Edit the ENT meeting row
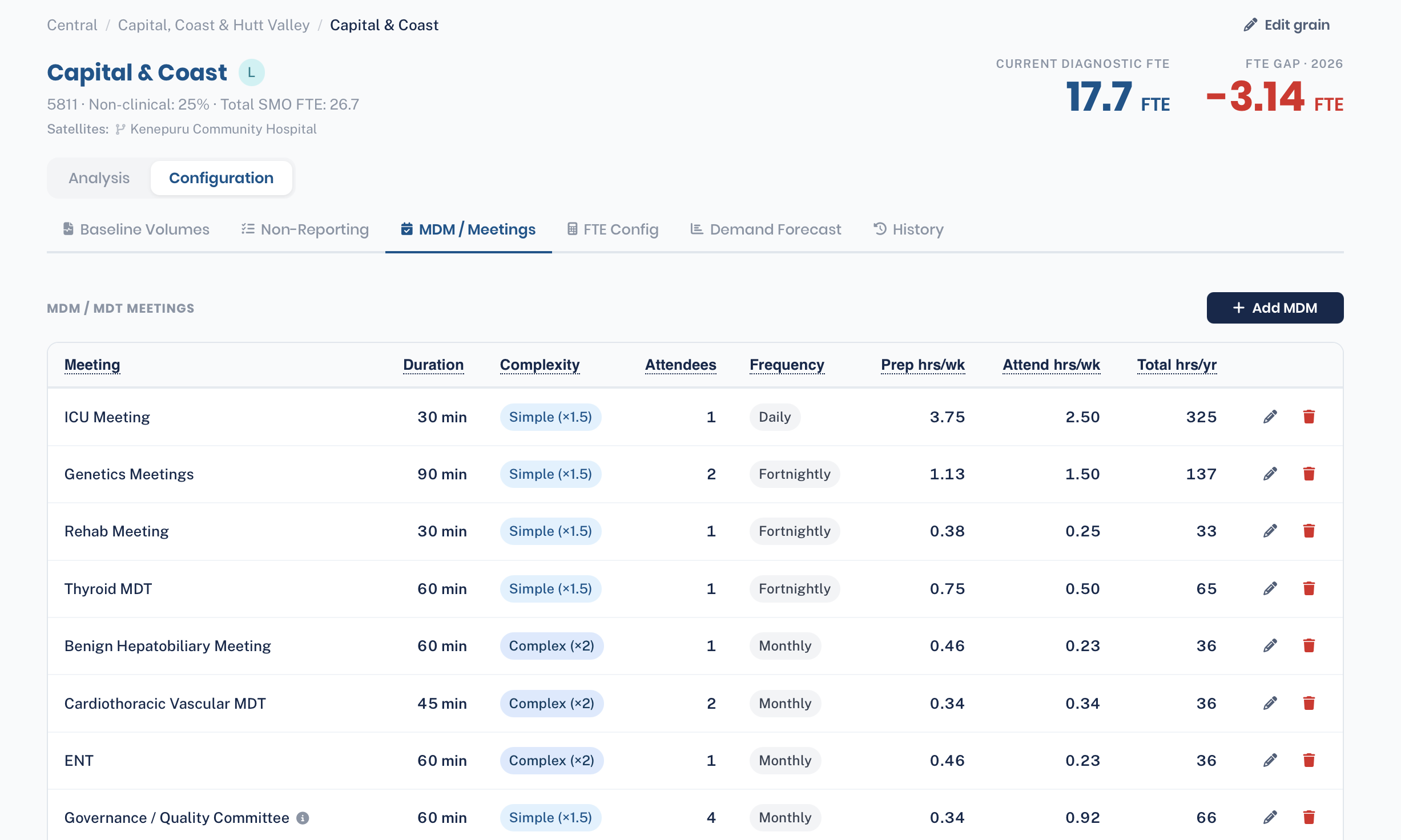1401x840 pixels. pyautogui.click(x=1270, y=761)
